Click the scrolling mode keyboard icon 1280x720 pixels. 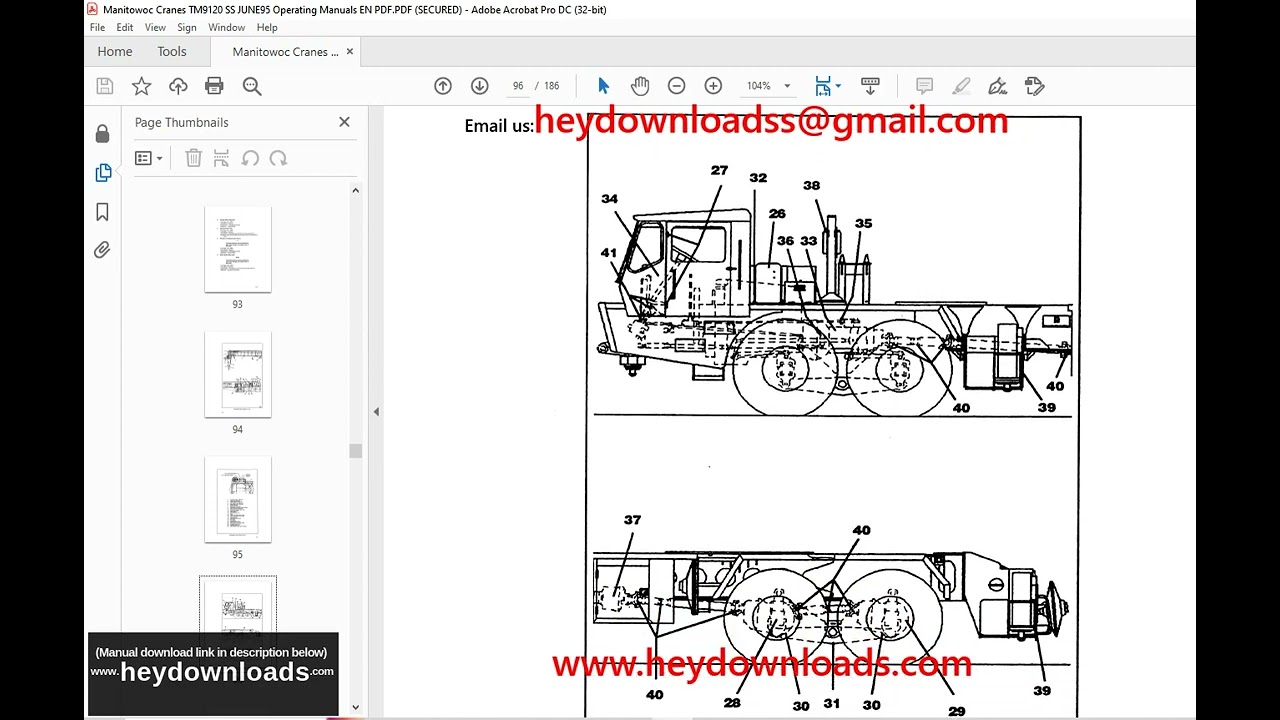[870, 86]
